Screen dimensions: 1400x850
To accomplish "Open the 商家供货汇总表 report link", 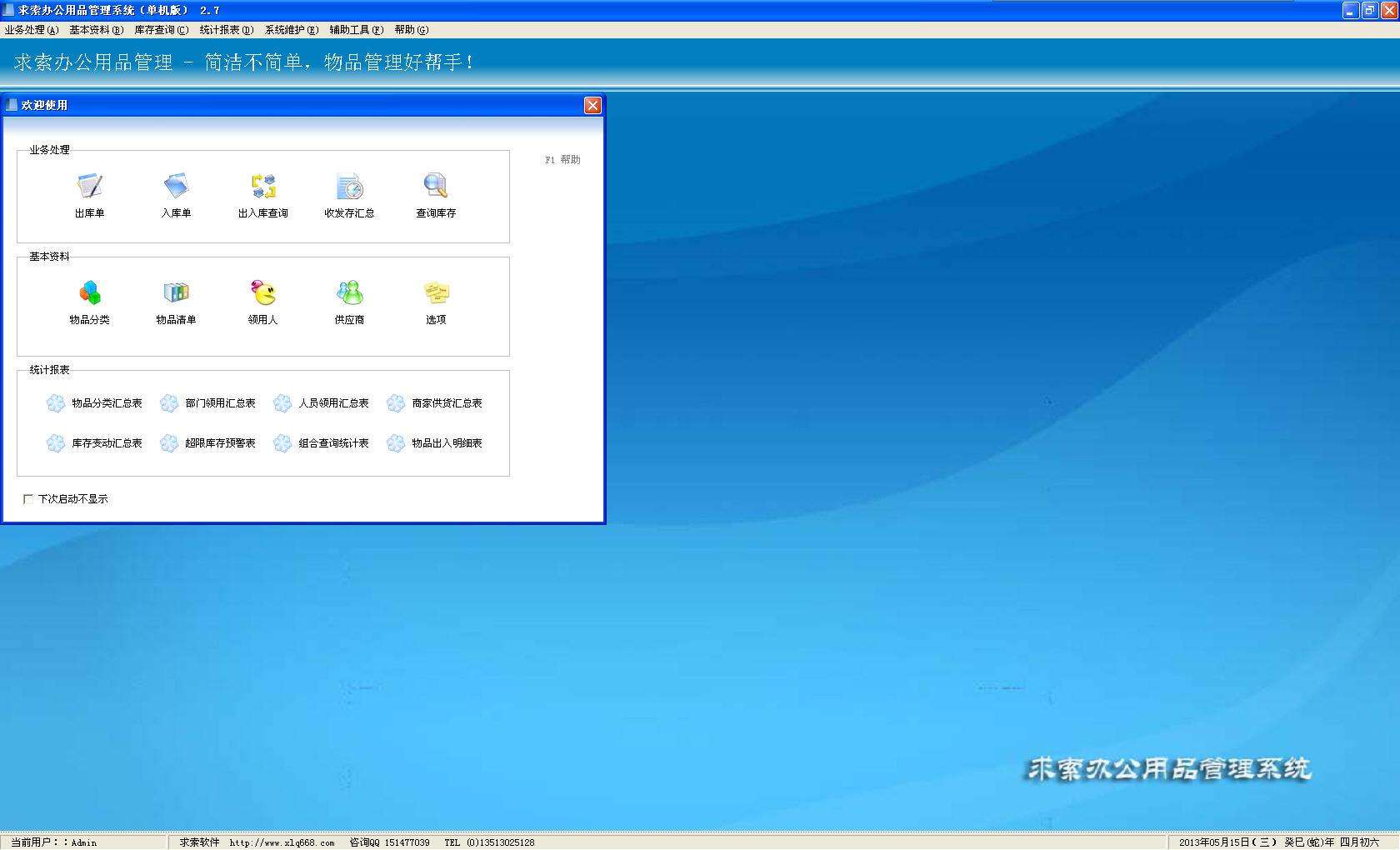I will [x=447, y=403].
